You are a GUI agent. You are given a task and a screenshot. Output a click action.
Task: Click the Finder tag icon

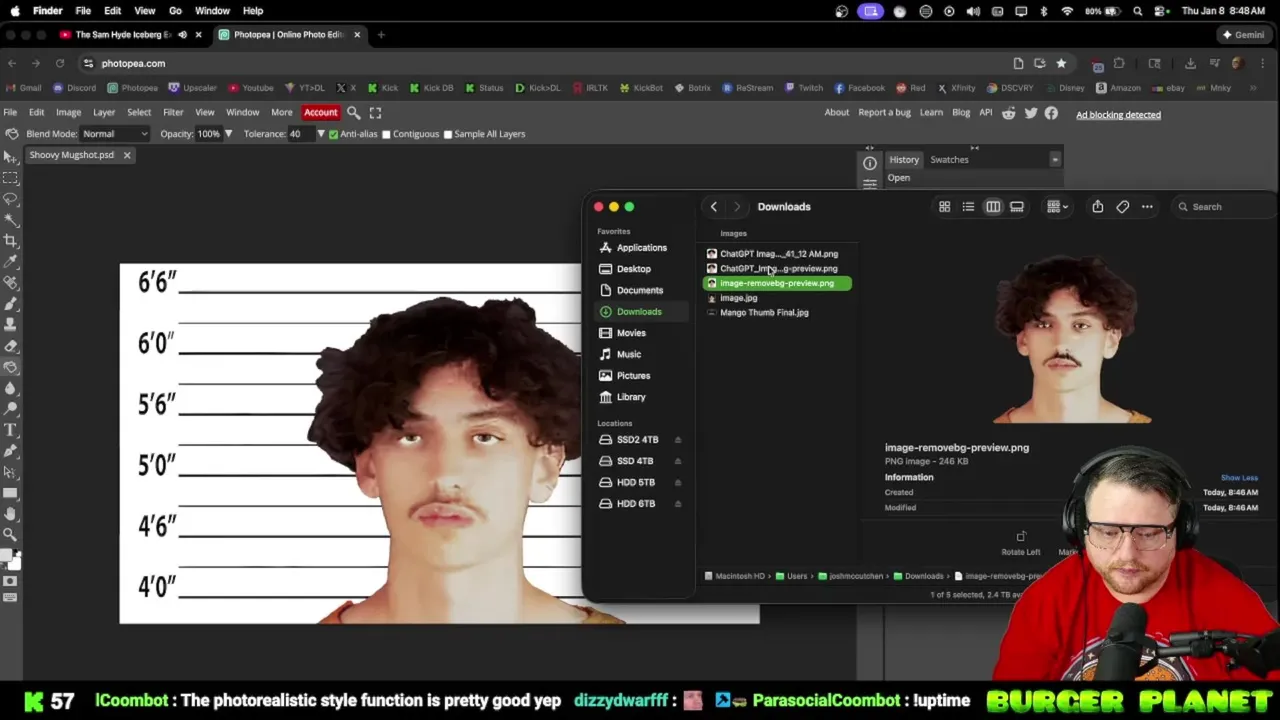(x=1122, y=207)
